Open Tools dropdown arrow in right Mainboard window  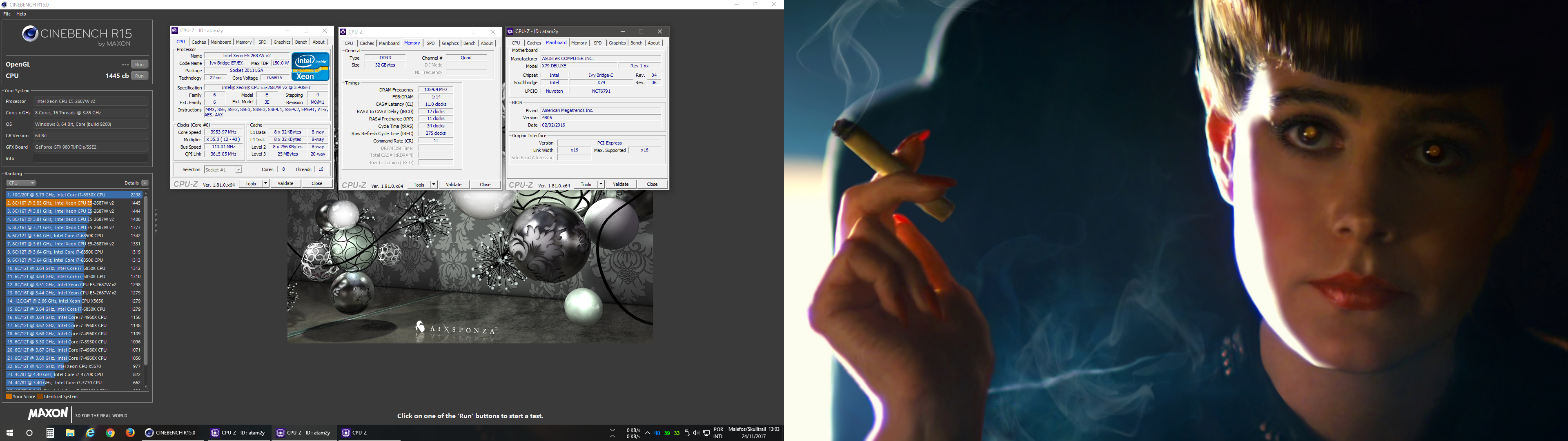click(x=601, y=184)
